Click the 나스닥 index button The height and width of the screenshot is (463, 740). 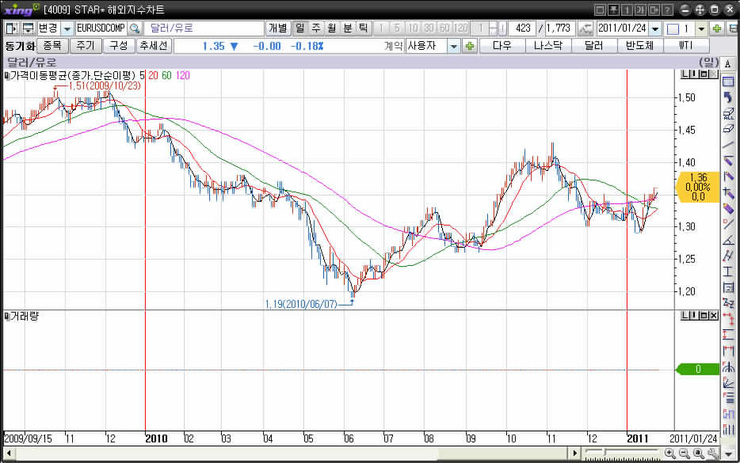click(x=548, y=46)
